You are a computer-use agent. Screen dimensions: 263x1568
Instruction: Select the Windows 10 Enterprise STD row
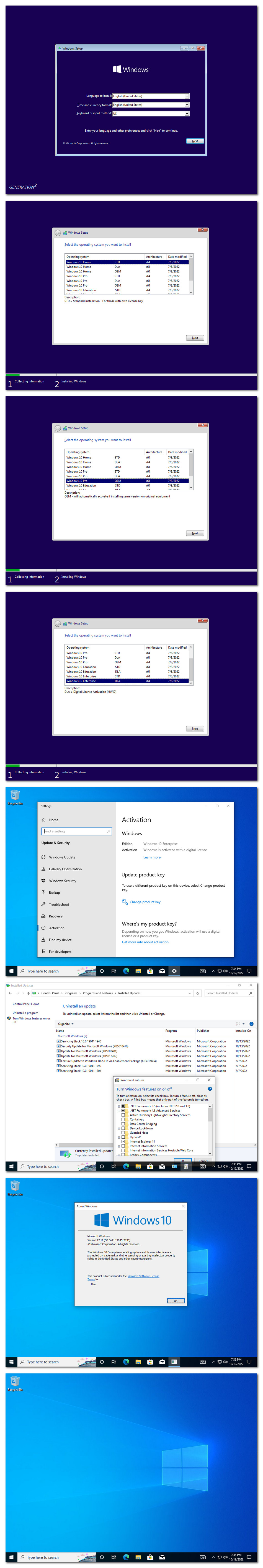click(x=128, y=676)
